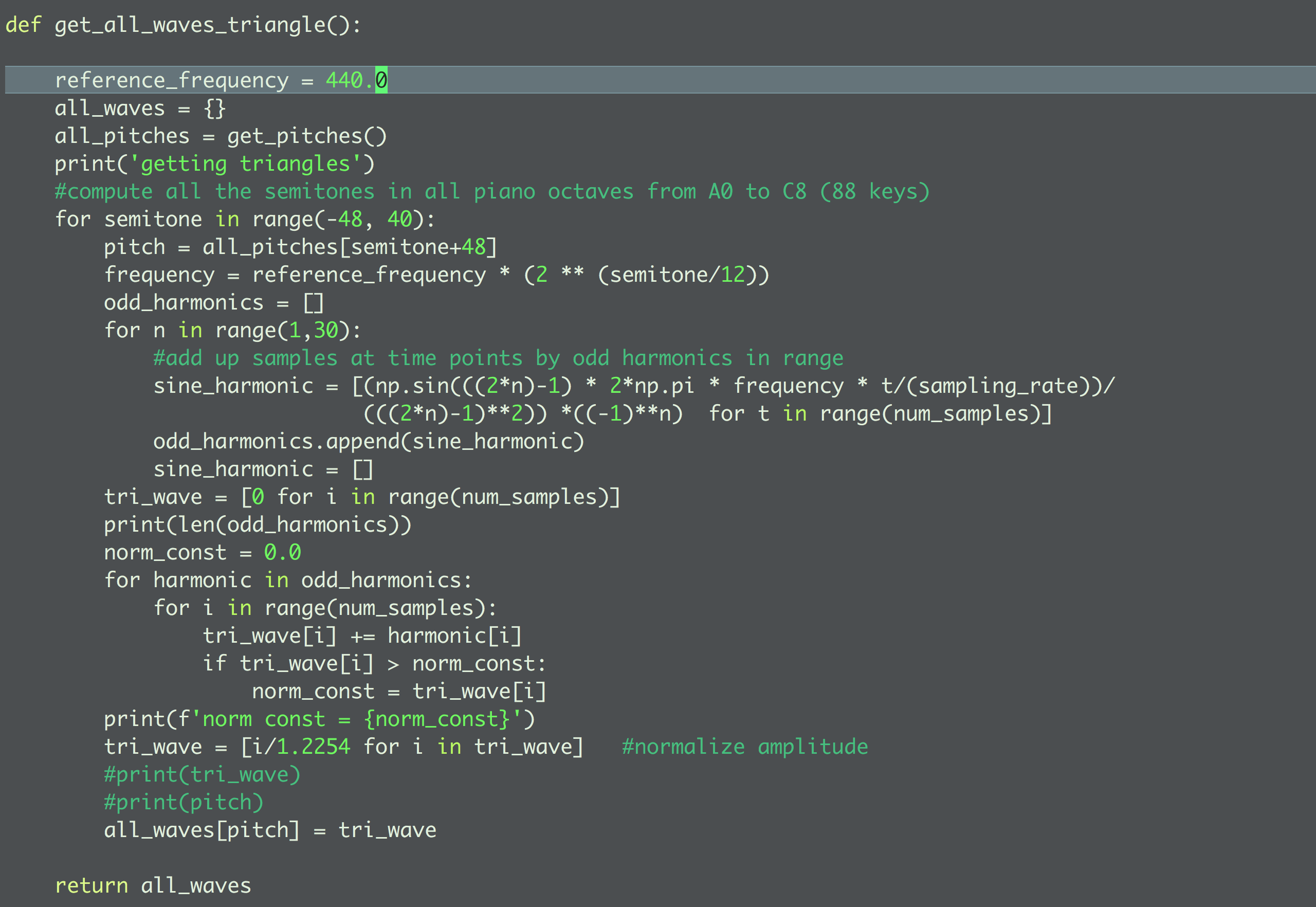This screenshot has height=907, width=1316.
Task: Click the tri_wave list comprehension initialization
Action: coord(361,496)
